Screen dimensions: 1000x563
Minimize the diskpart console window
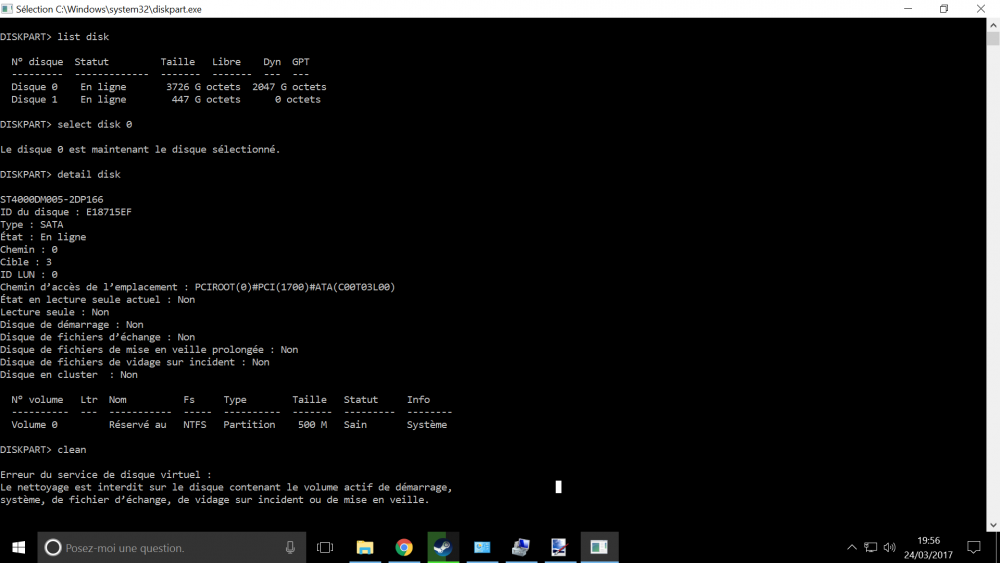pyautogui.click(x=897, y=8)
